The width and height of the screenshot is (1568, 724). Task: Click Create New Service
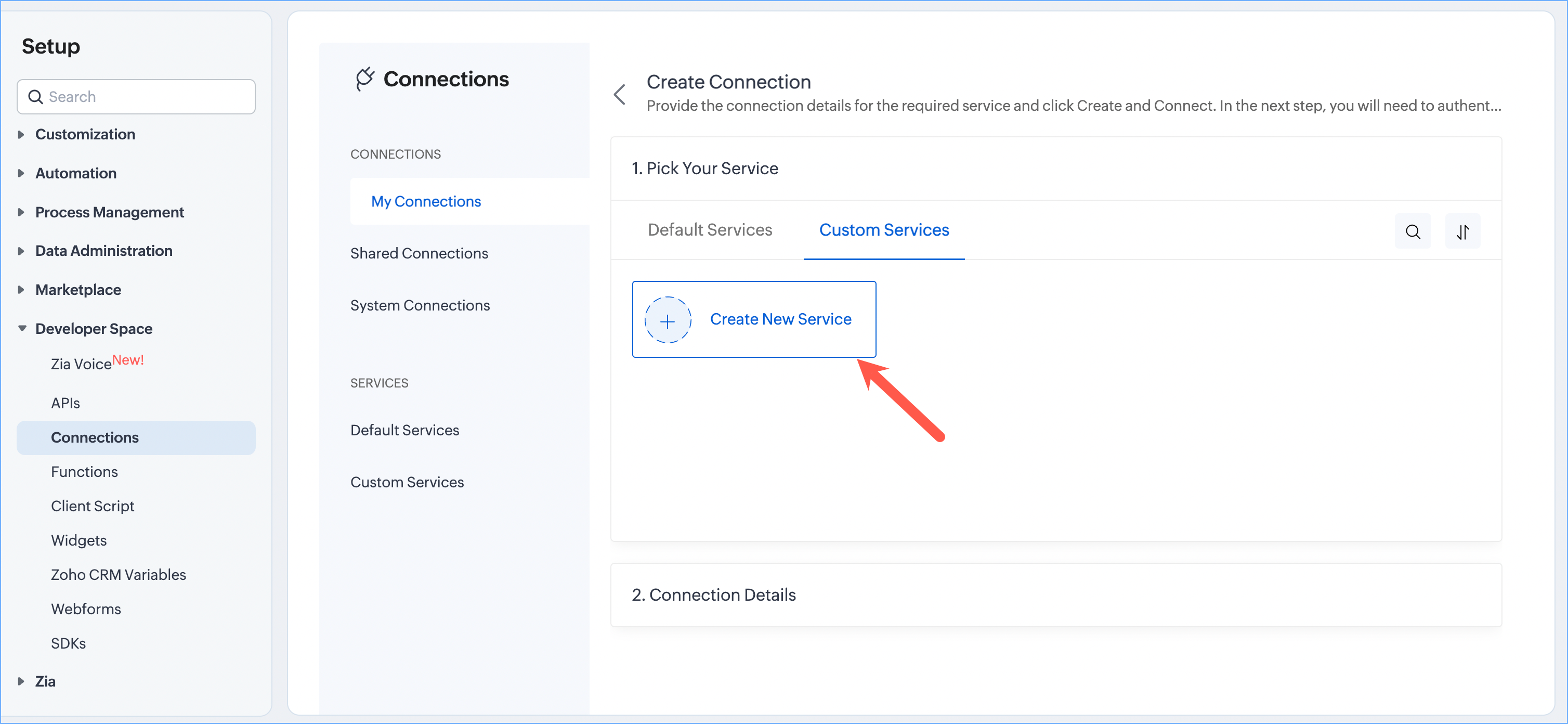coord(780,319)
